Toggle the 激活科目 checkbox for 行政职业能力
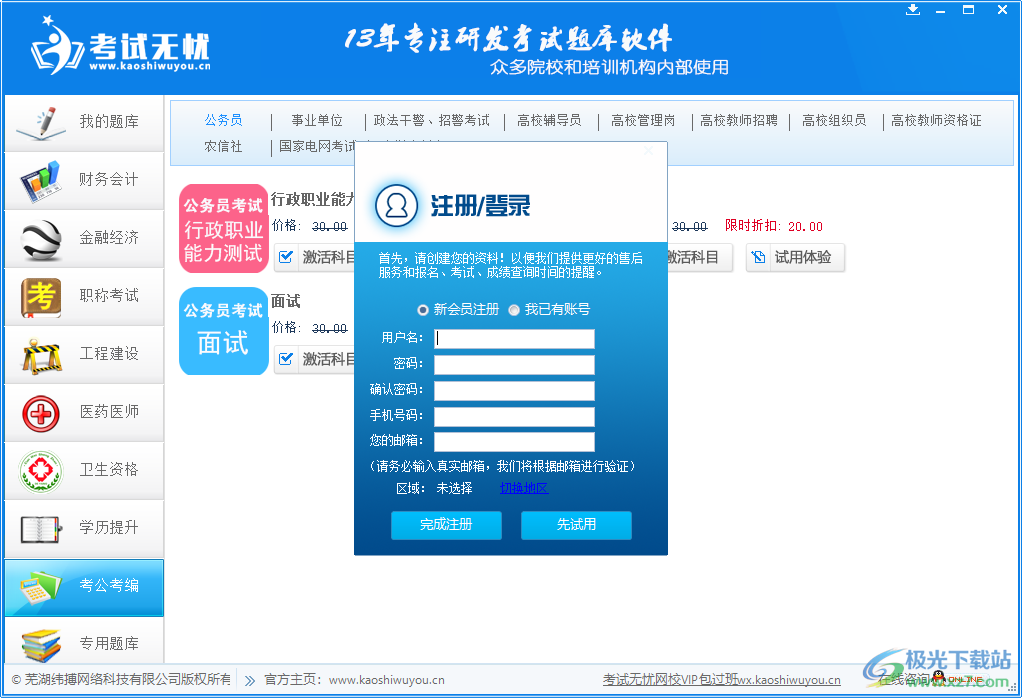 [x=285, y=257]
